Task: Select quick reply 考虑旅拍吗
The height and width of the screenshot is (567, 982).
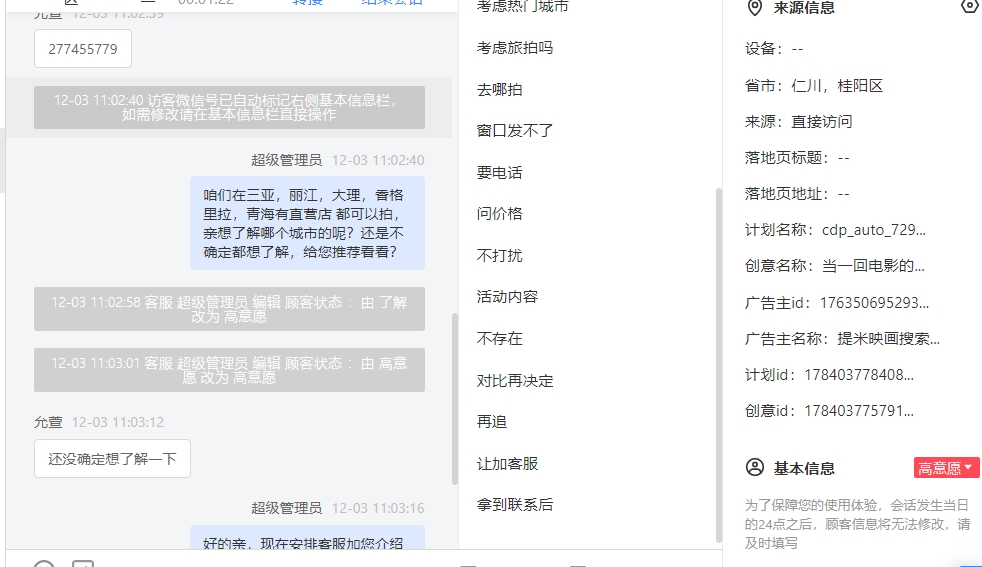Action: click(x=515, y=48)
